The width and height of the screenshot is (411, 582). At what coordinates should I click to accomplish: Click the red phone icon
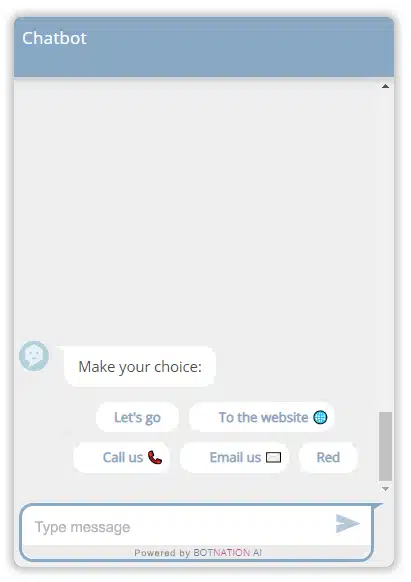click(155, 457)
